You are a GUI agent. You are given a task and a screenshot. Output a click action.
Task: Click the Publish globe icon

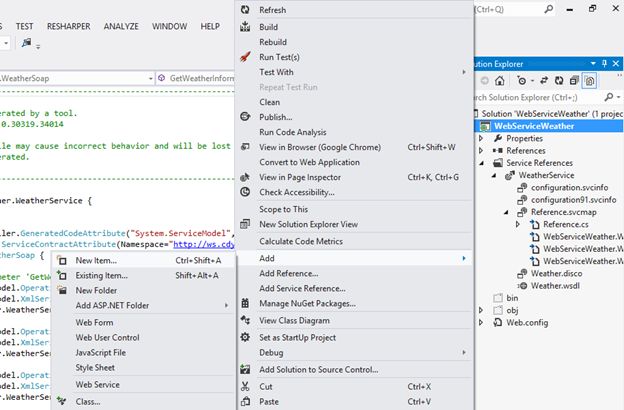[245, 117]
